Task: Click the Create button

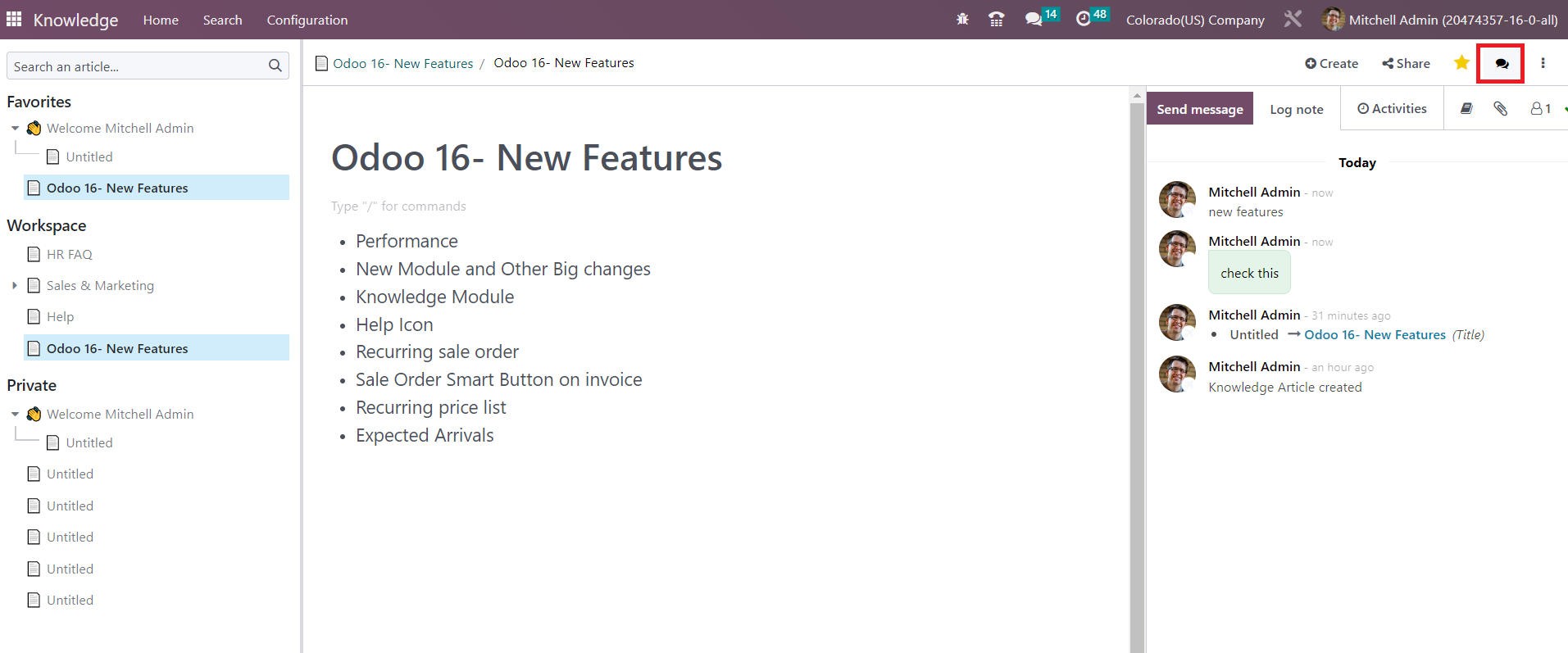Action: (1331, 63)
